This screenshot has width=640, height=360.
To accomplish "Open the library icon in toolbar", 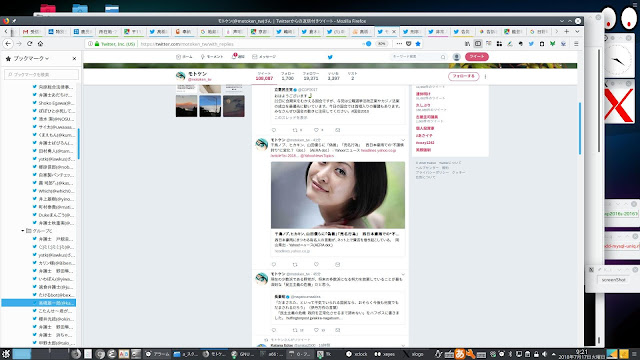I will (x=467, y=44).
